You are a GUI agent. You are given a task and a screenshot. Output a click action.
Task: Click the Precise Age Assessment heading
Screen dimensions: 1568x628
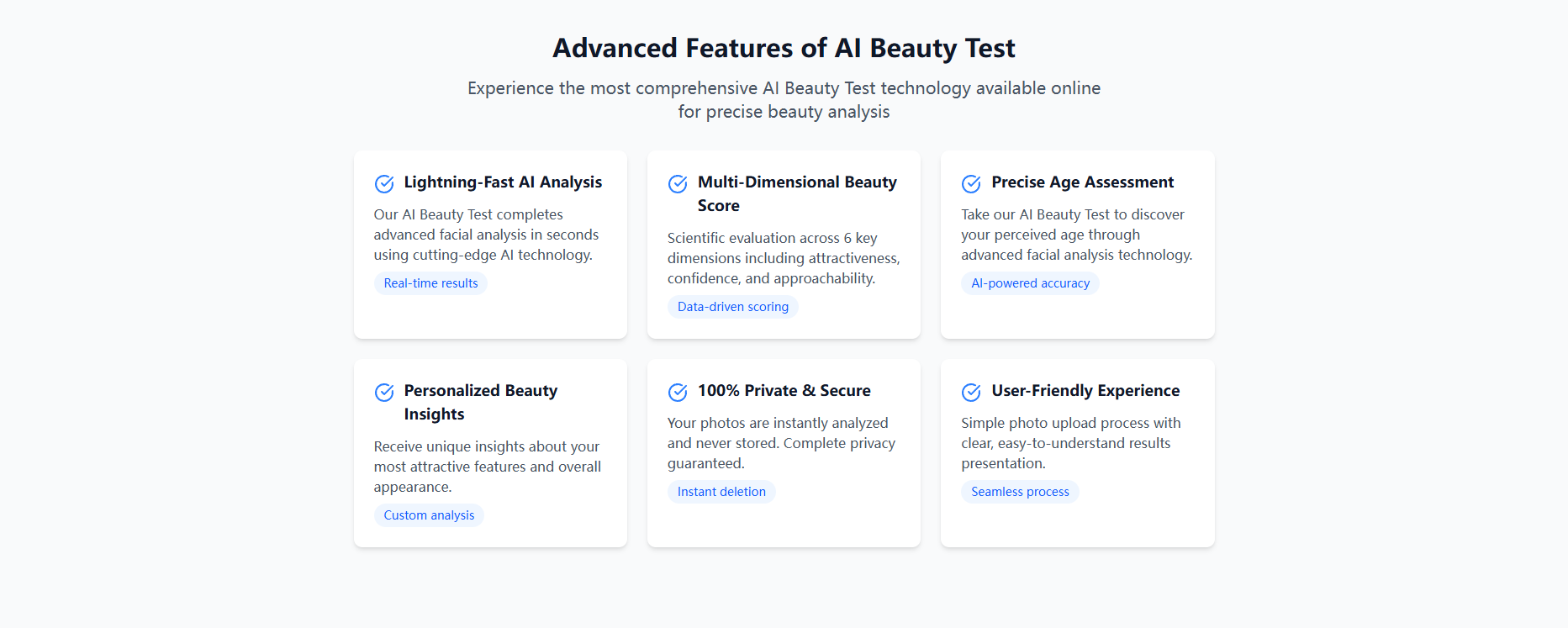1082,182
